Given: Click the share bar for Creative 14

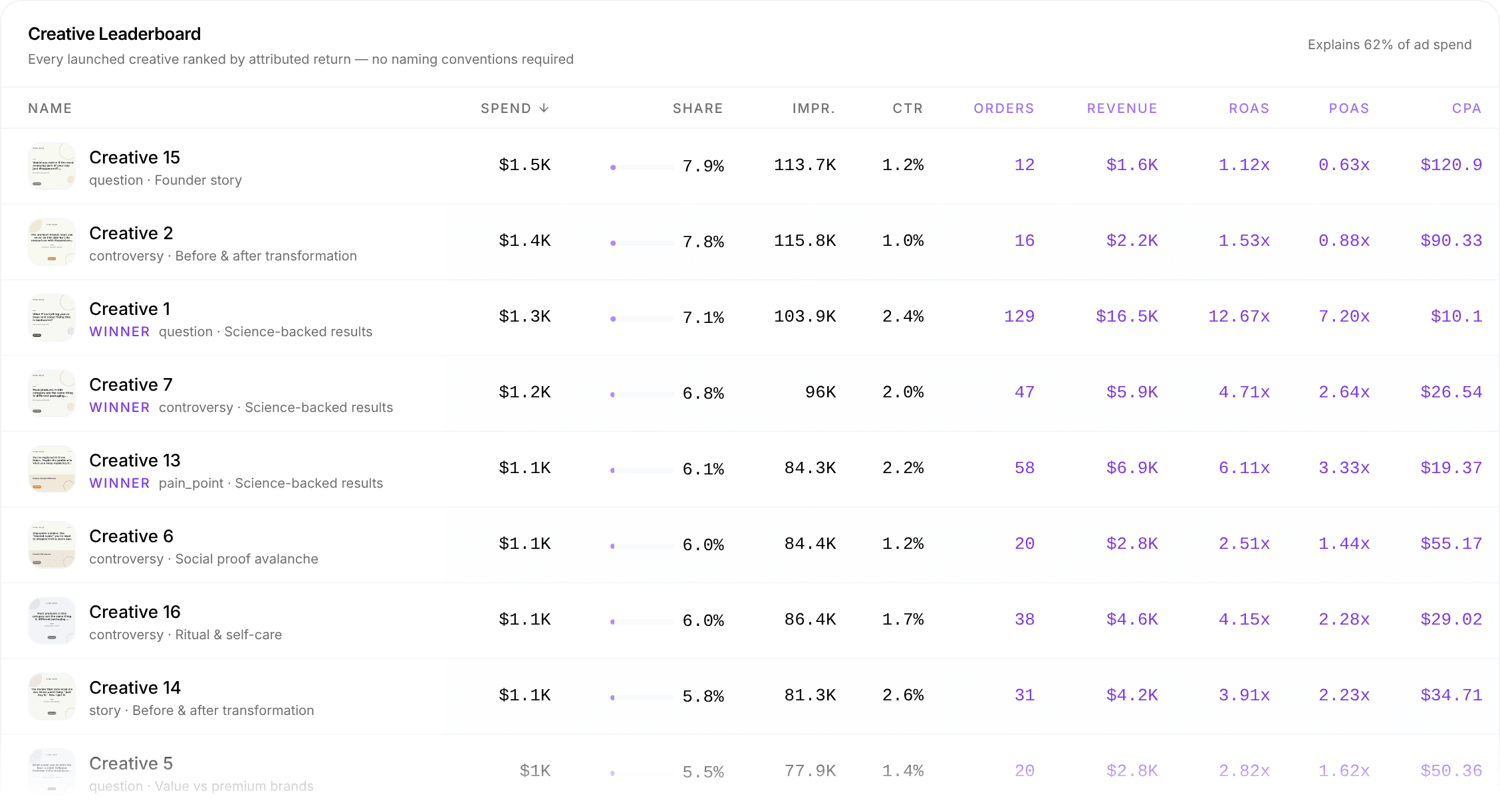Looking at the screenshot, I should [x=642, y=698].
